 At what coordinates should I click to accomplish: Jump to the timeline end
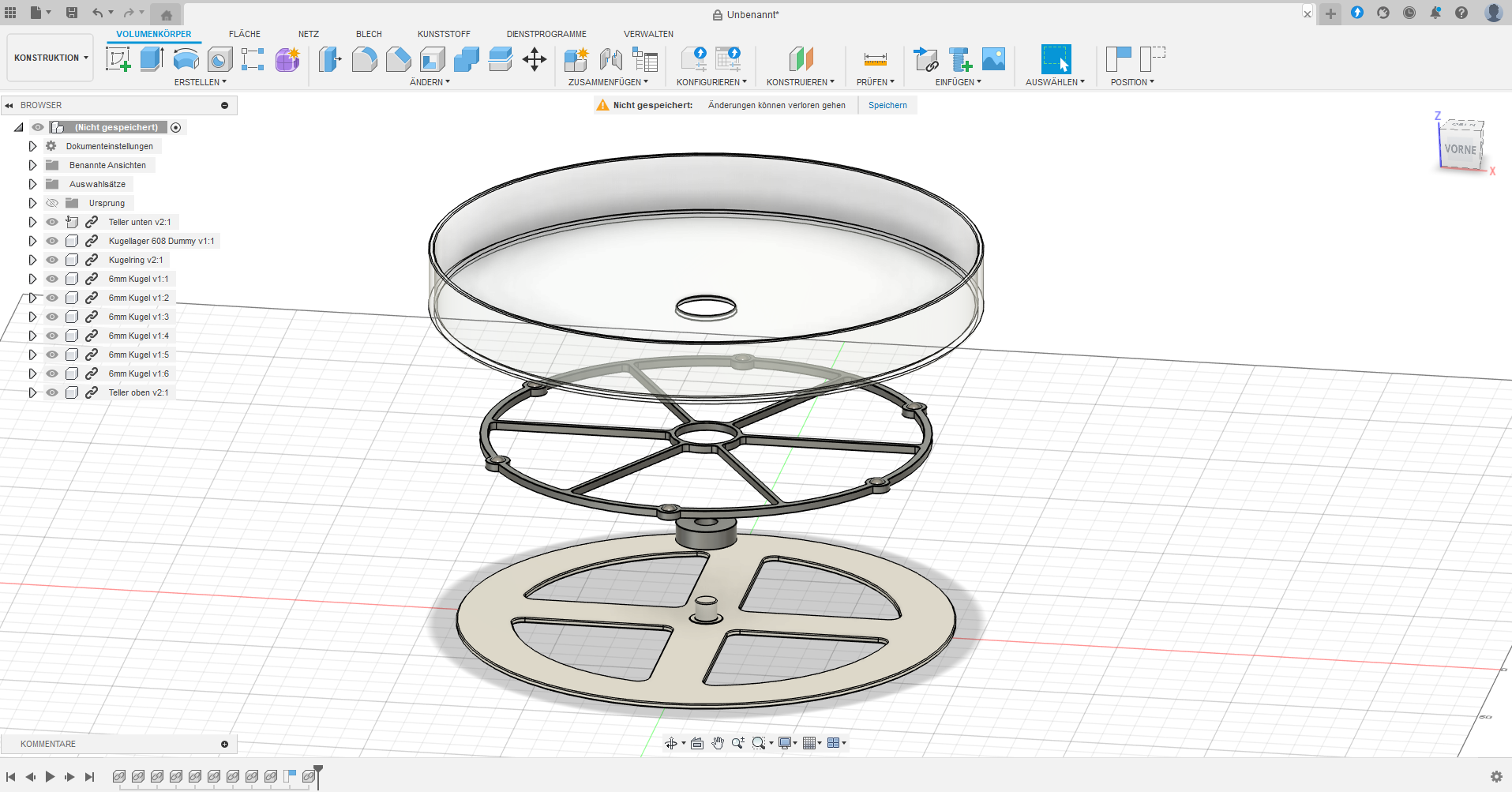click(x=89, y=777)
